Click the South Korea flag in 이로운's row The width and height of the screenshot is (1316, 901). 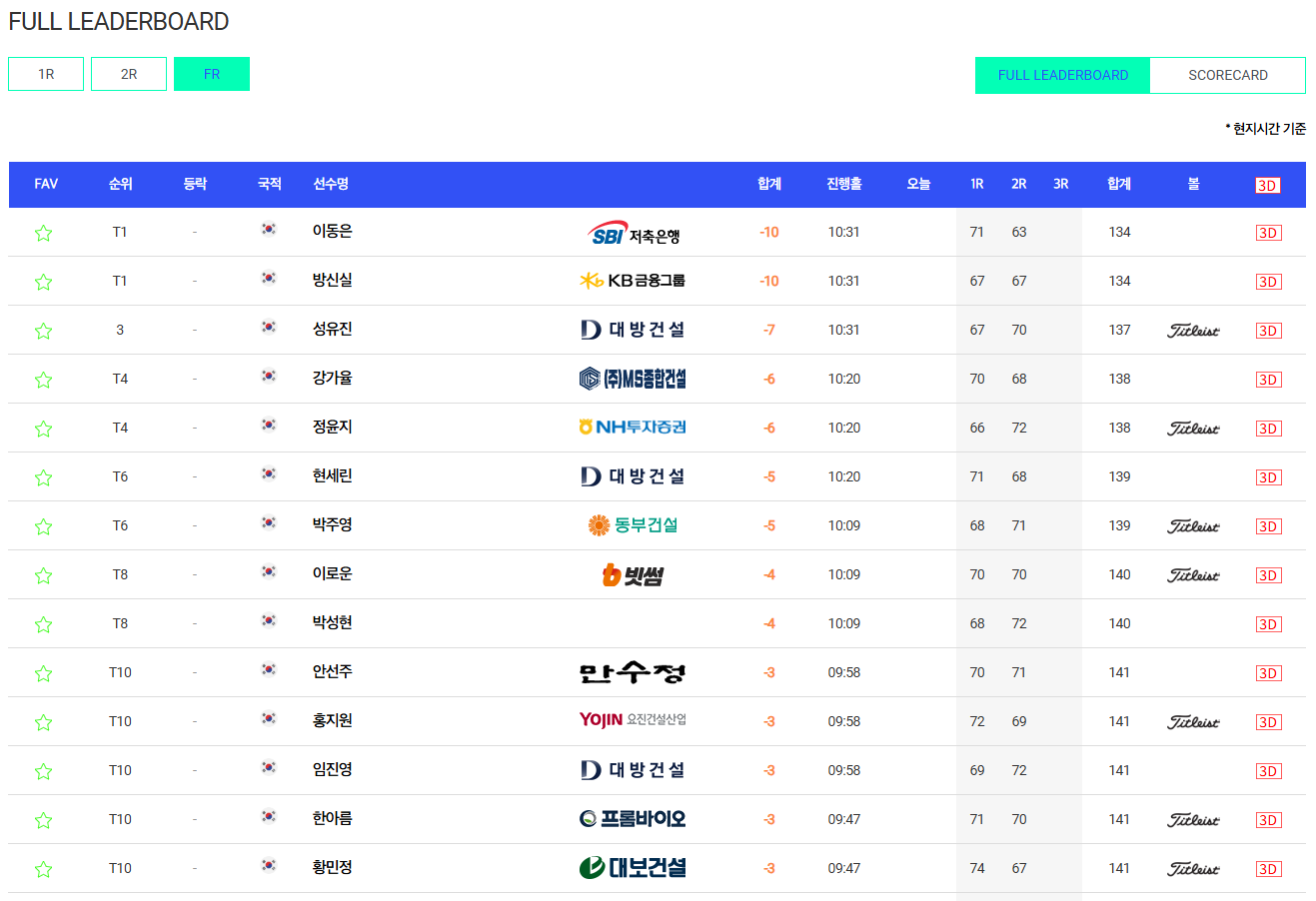click(269, 571)
